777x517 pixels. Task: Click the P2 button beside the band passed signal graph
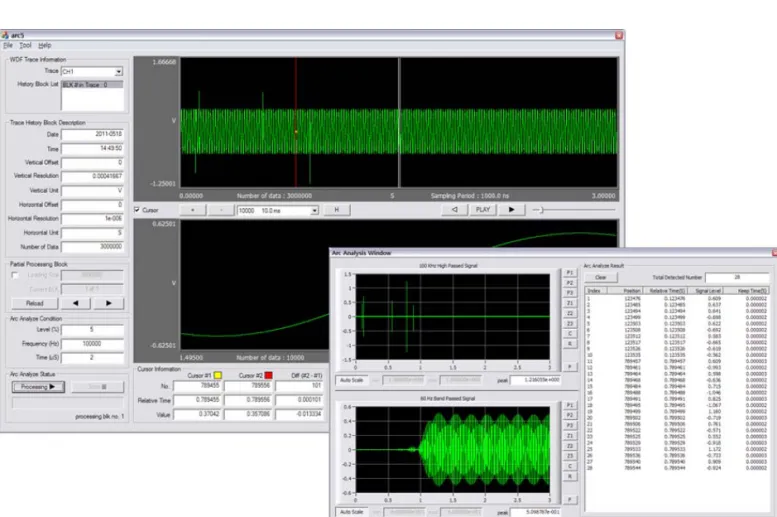coord(569,415)
